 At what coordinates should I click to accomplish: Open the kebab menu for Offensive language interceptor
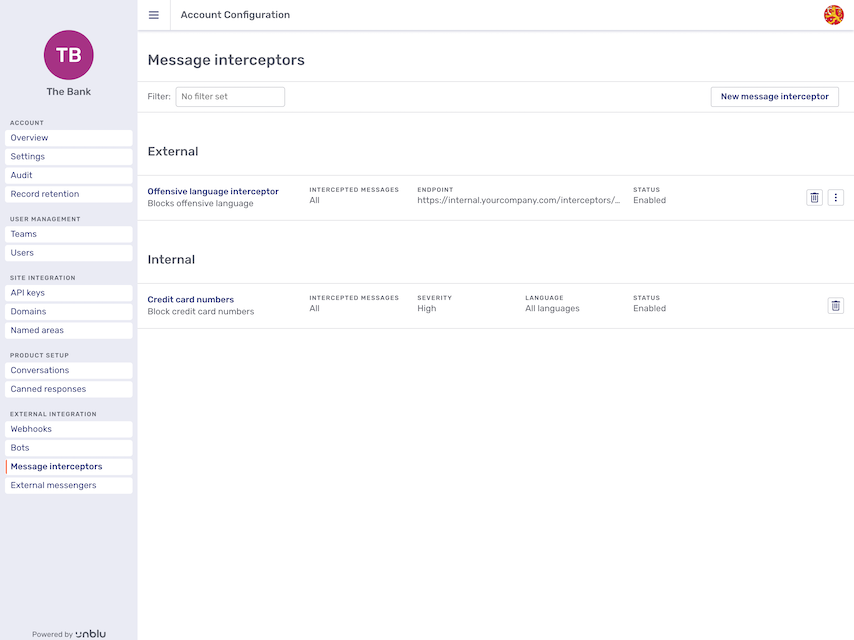(836, 197)
